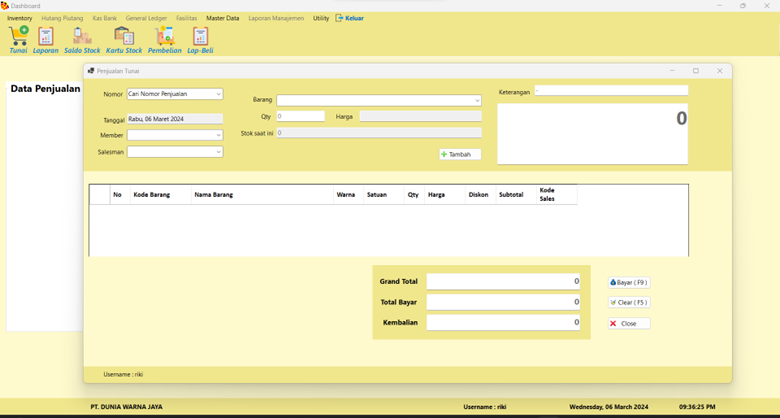Click the Diskon column header

480,195
